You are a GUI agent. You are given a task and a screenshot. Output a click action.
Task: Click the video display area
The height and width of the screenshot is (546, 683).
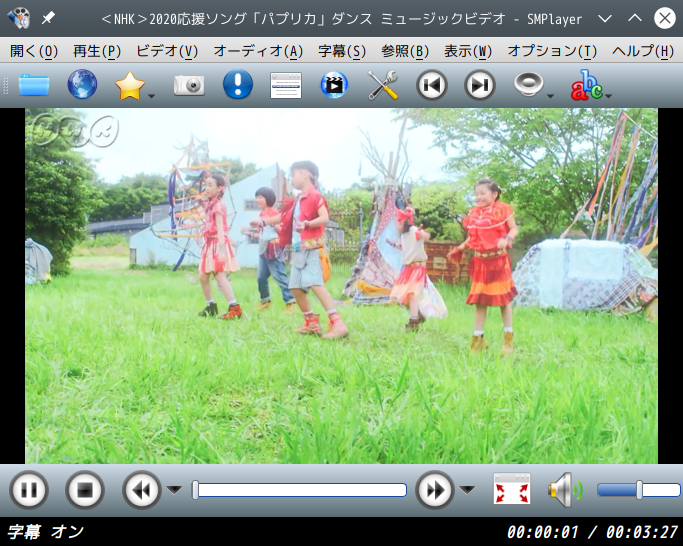[x=341, y=286]
